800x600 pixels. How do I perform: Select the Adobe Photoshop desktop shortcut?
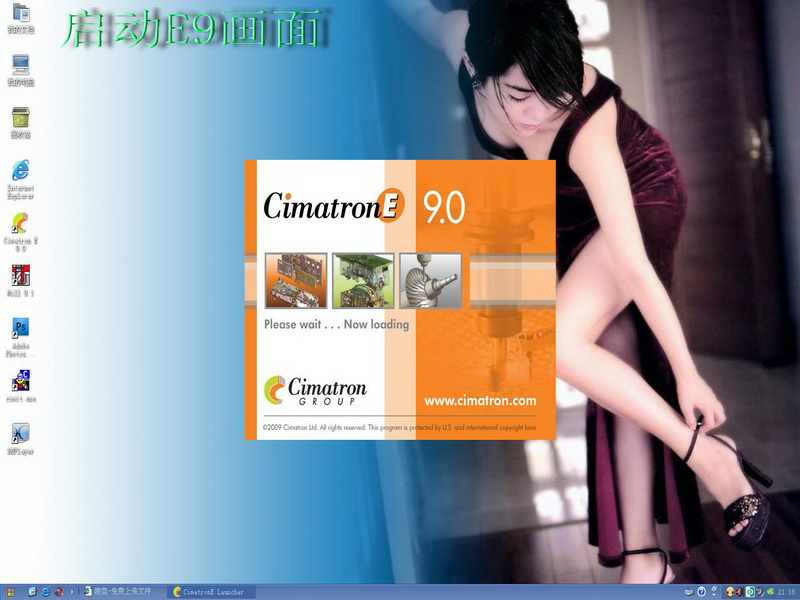(x=21, y=337)
